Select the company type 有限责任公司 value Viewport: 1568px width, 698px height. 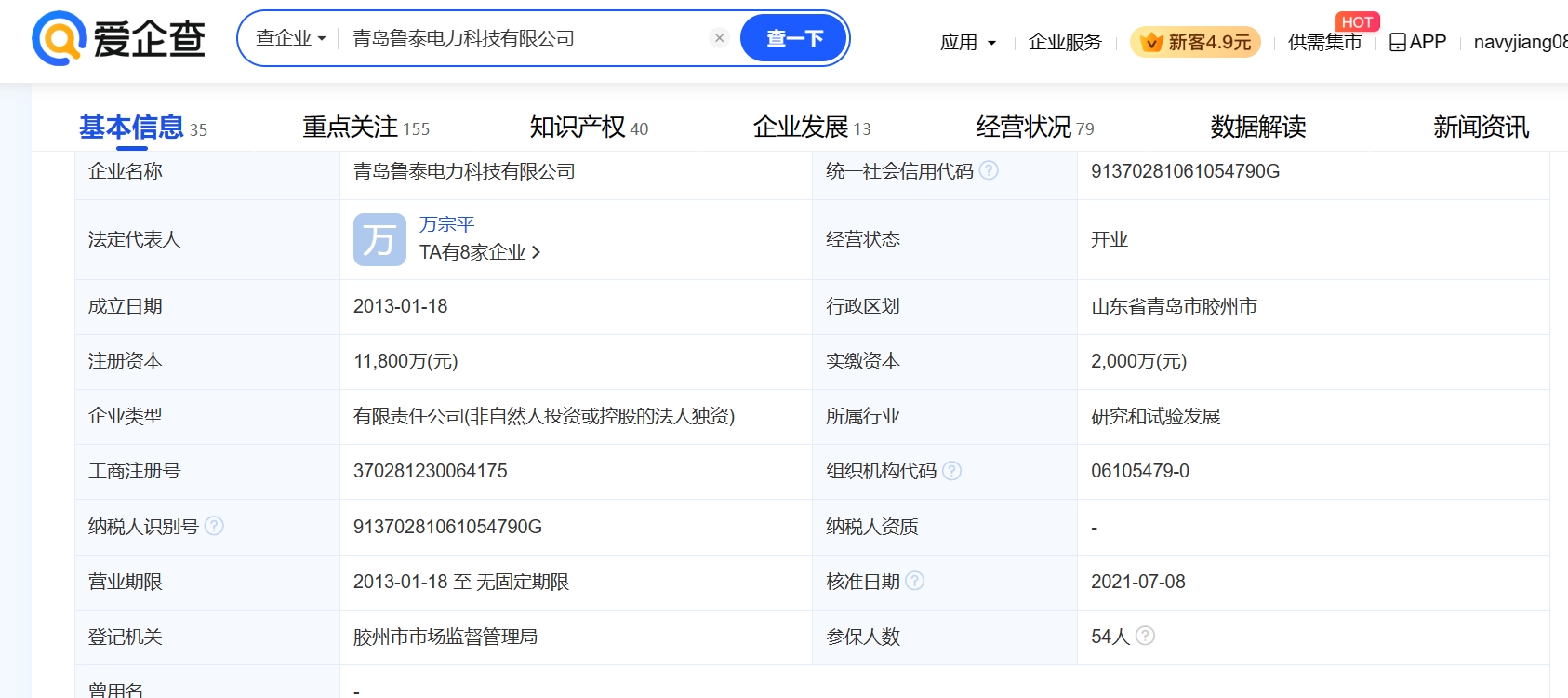pos(544,416)
